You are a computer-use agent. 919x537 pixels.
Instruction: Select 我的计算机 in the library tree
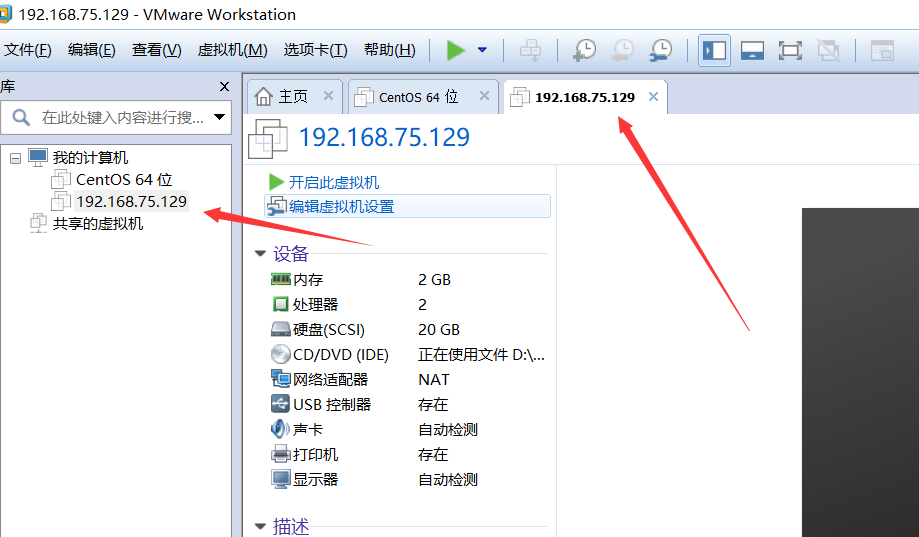[x=90, y=158]
